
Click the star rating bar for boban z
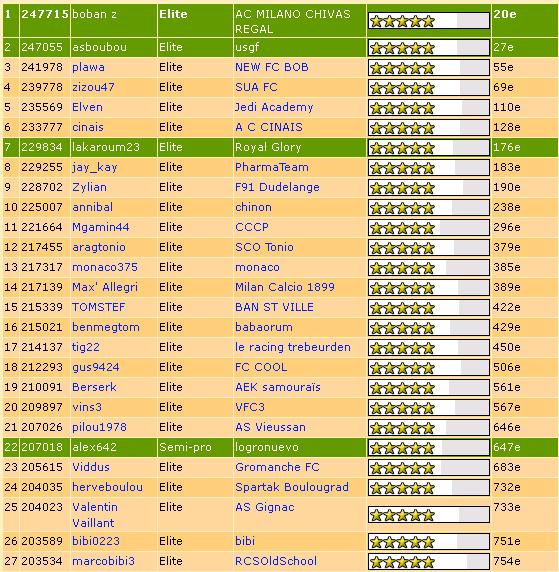click(x=429, y=21)
